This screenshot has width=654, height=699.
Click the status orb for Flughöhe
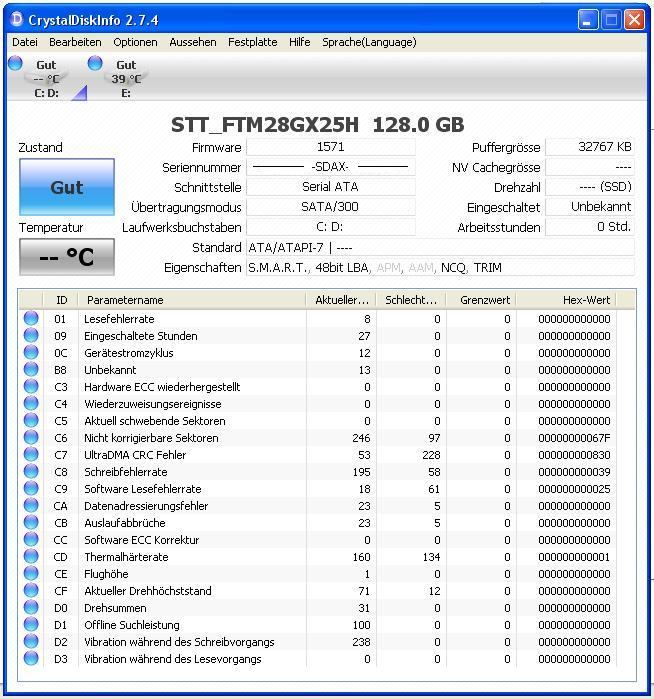click(x=31, y=573)
